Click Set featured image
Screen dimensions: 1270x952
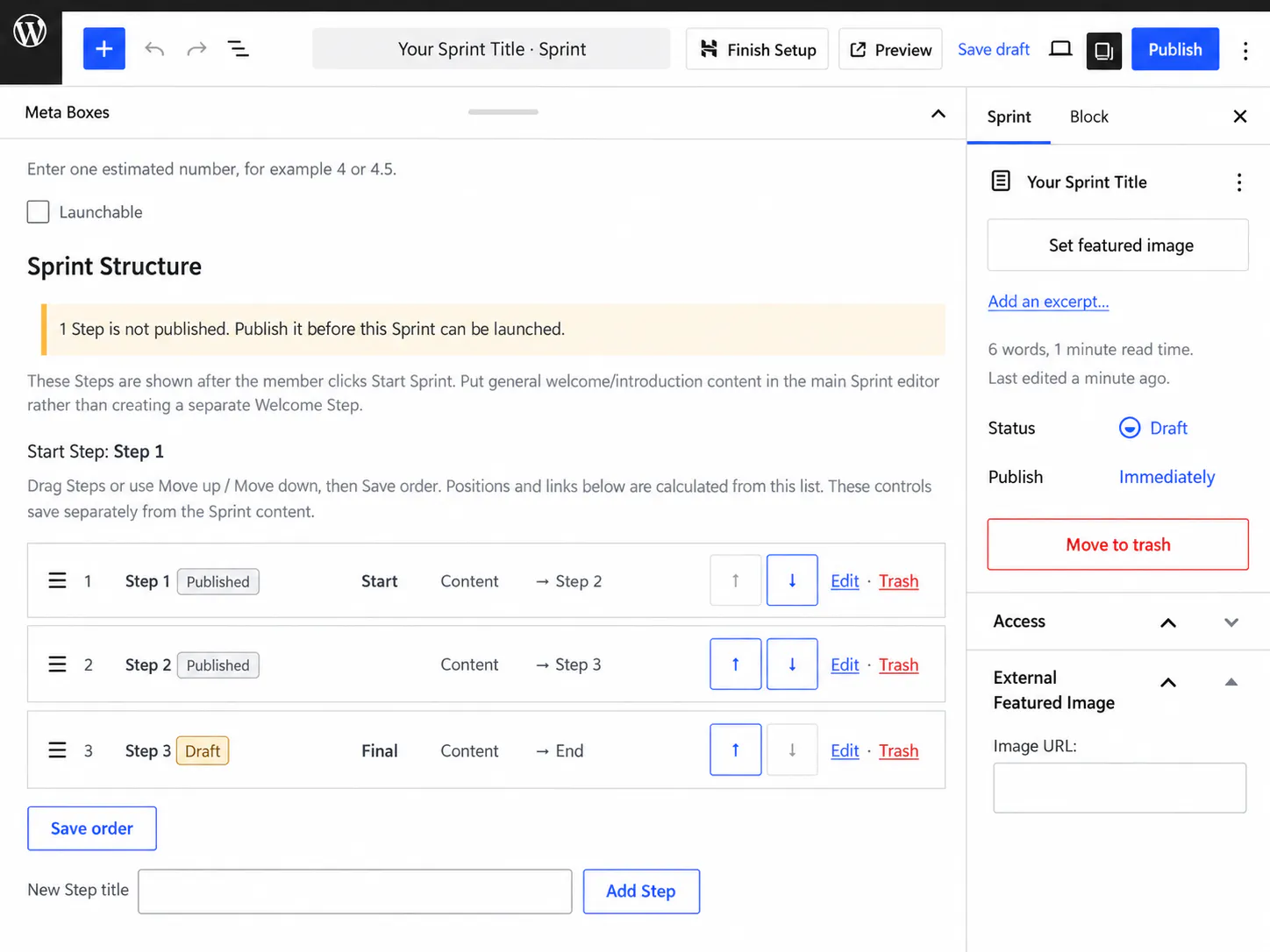[x=1118, y=245]
